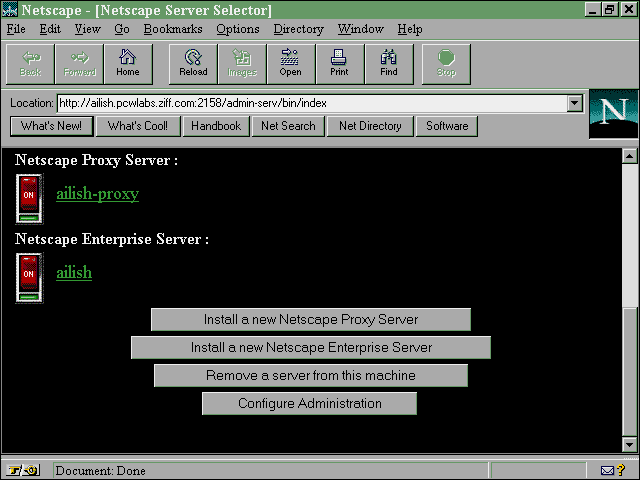Image resolution: width=640 pixels, height=480 pixels.
Task: Open the Help menu
Action: (x=410, y=29)
